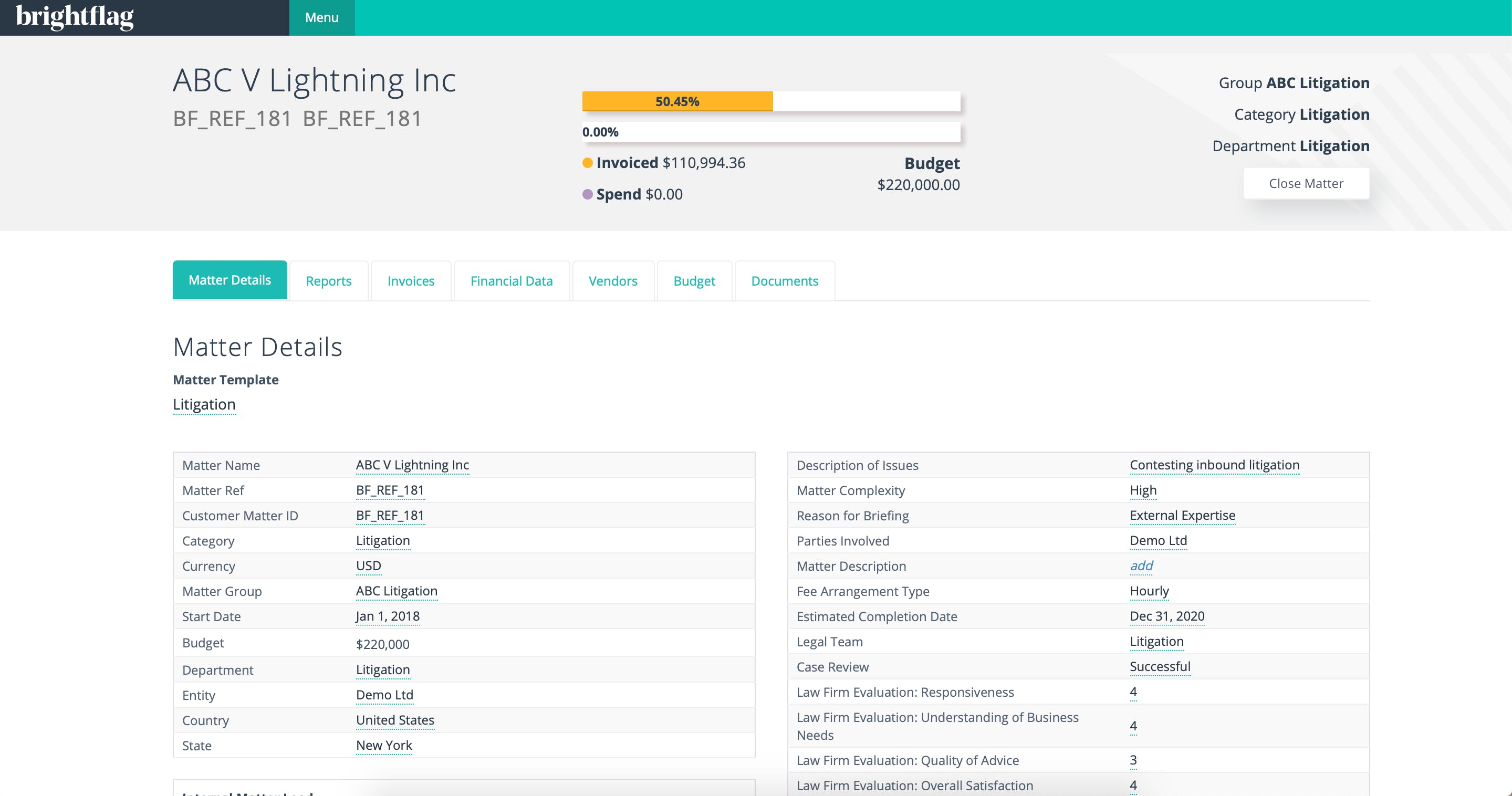
Task: Edit the Litigation matter template value
Action: tap(204, 404)
